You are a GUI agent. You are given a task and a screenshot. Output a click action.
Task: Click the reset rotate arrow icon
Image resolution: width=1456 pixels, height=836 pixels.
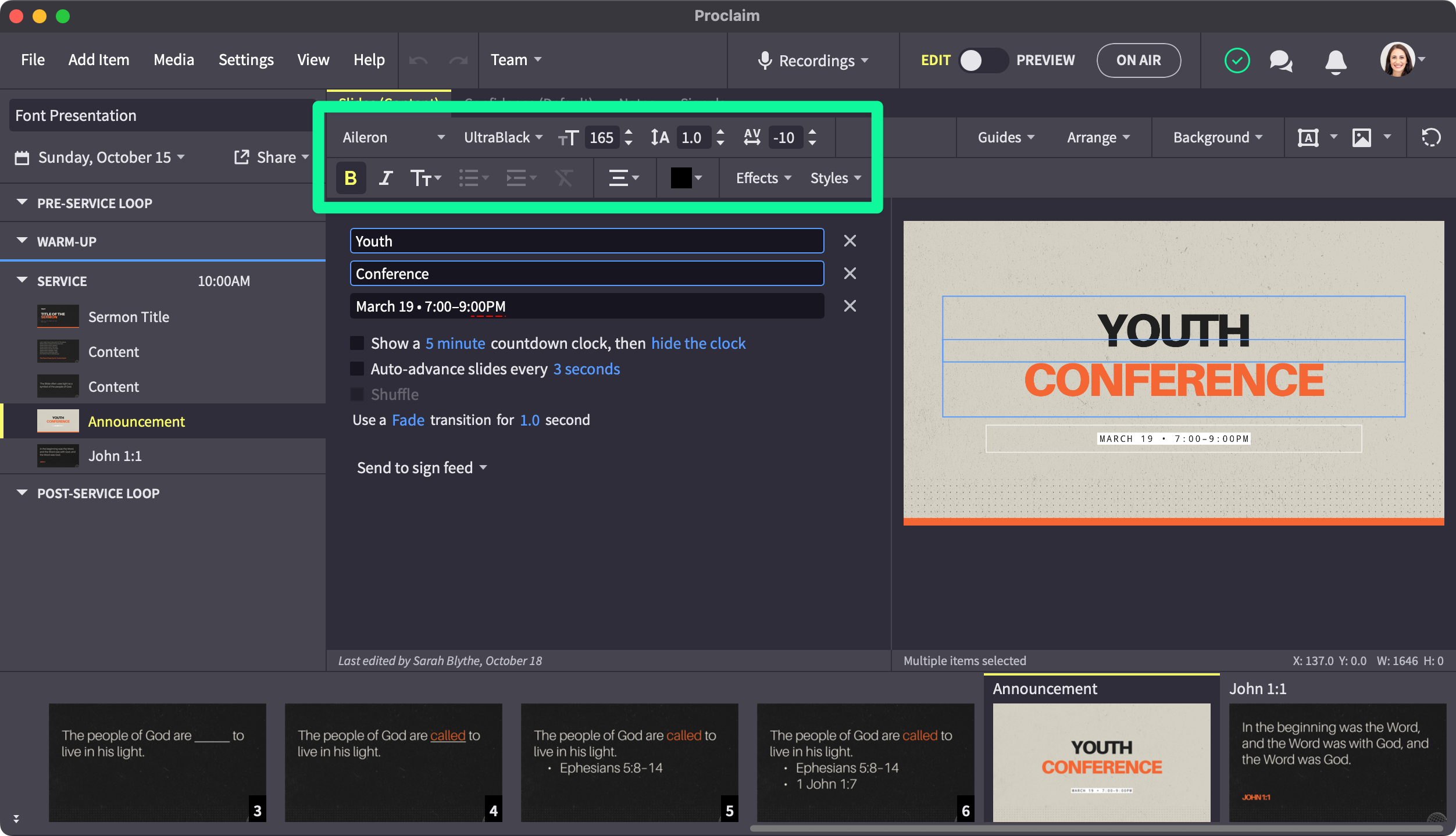[1431, 138]
